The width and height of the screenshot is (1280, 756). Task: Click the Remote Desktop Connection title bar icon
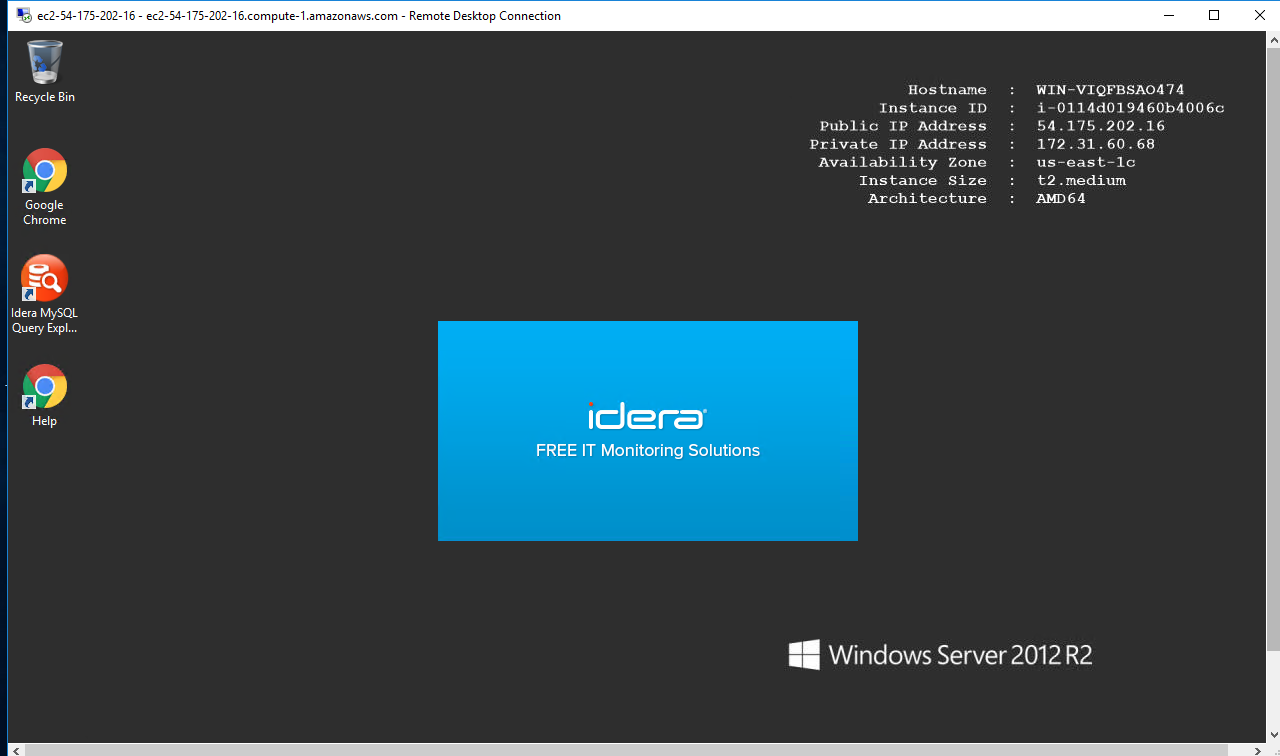[x=23, y=15]
